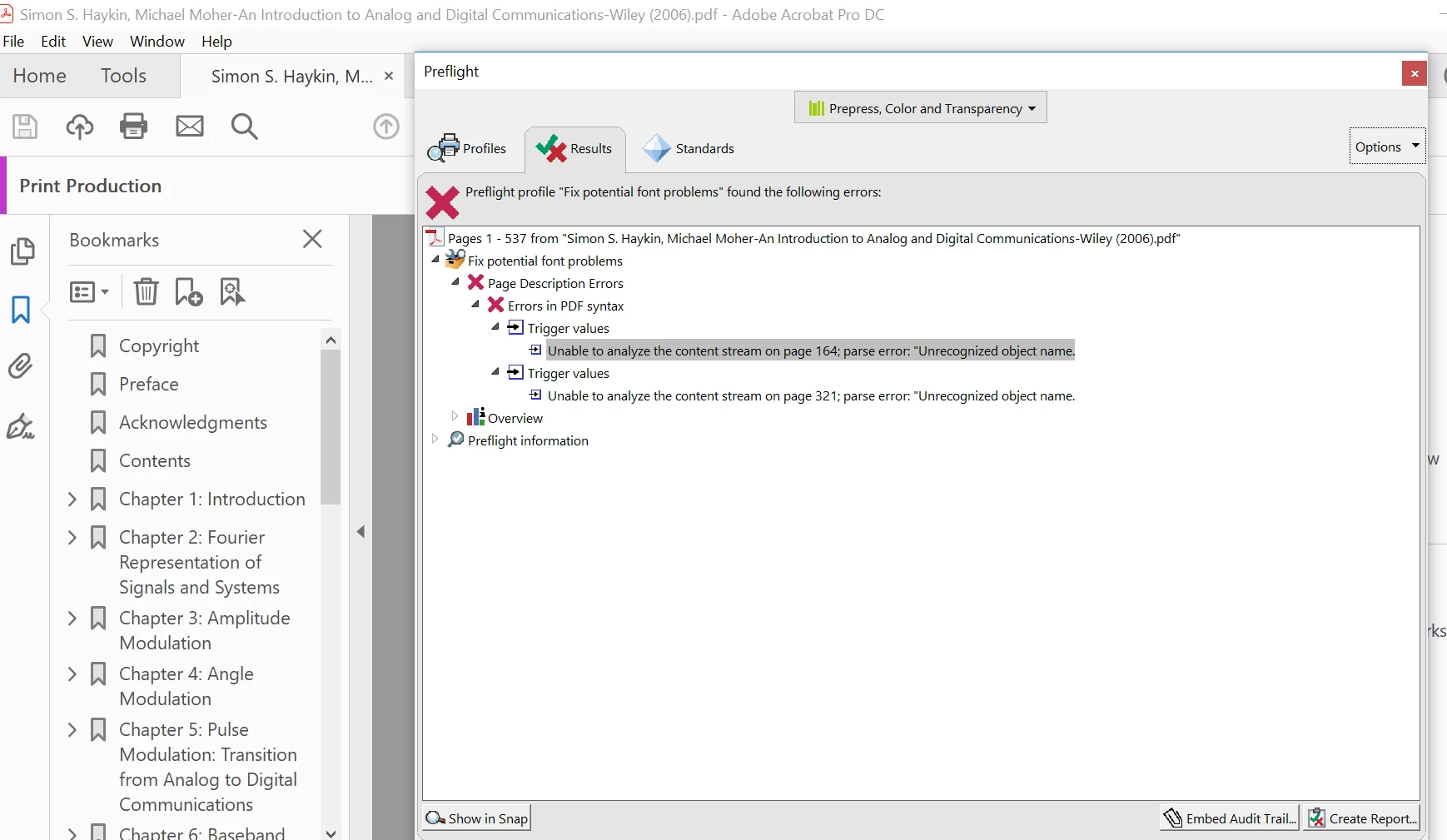Select the Bookmarks panel icon in sidebar
This screenshot has height=840, width=1447.
pyautogui.click(x=21, y=310)
